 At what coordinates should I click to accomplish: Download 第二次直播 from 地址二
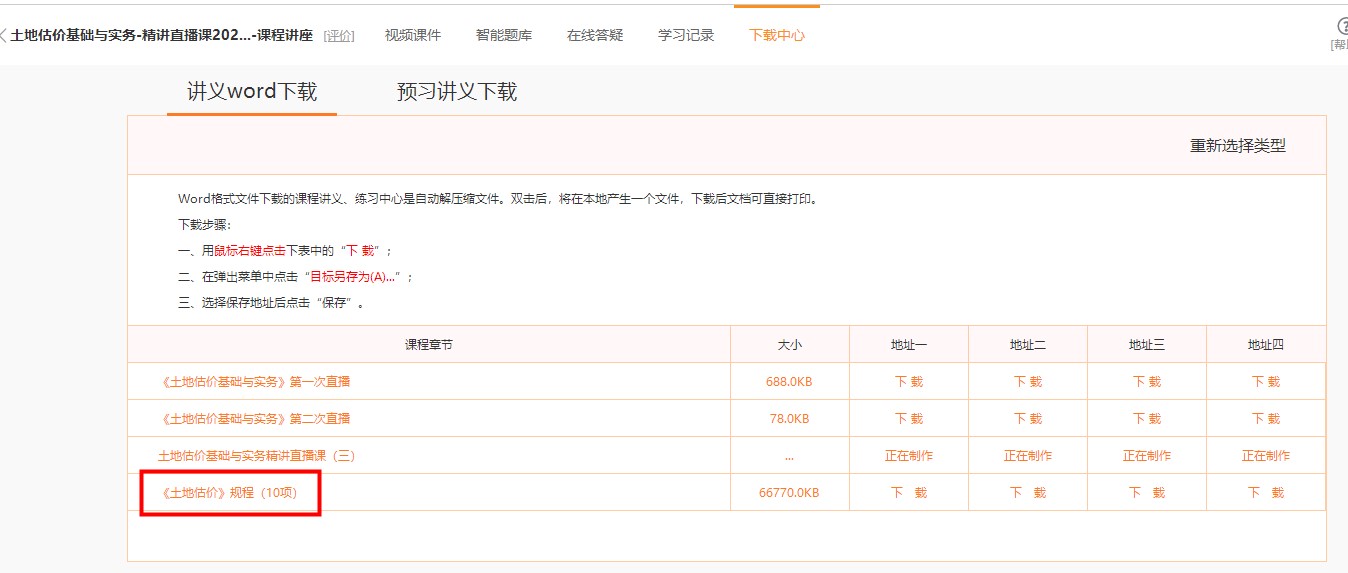tap(1028, 418)
